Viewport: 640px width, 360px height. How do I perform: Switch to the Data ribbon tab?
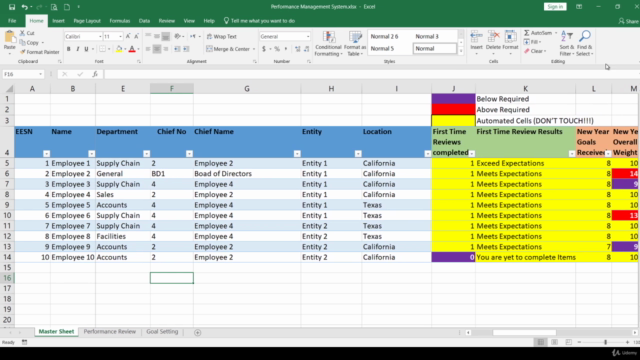144,21
